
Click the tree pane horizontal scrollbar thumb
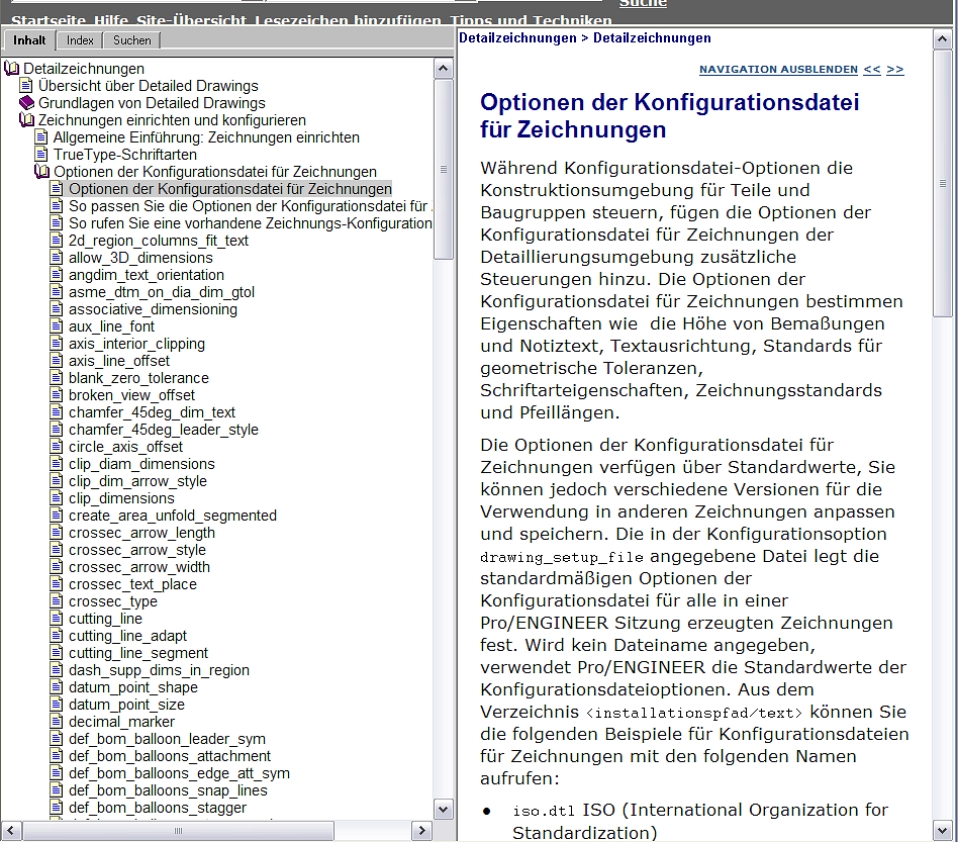tap(178, 830)
